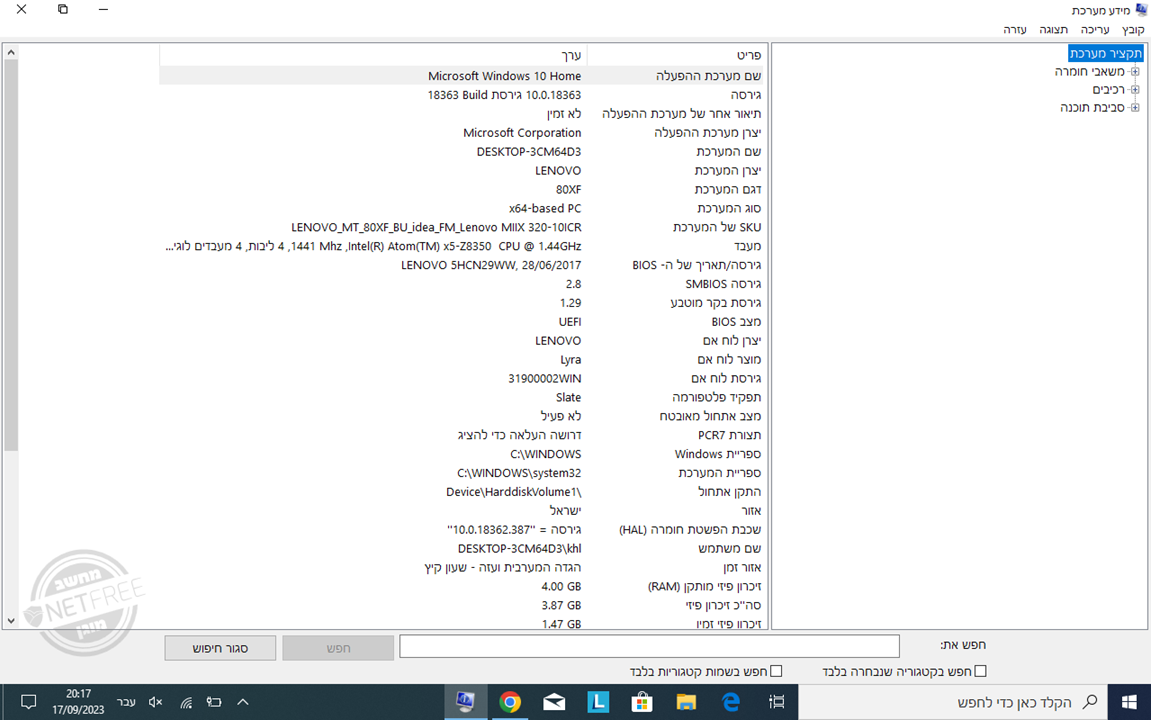
Task: Click the scrollbar down arrow
Action: 10,620
